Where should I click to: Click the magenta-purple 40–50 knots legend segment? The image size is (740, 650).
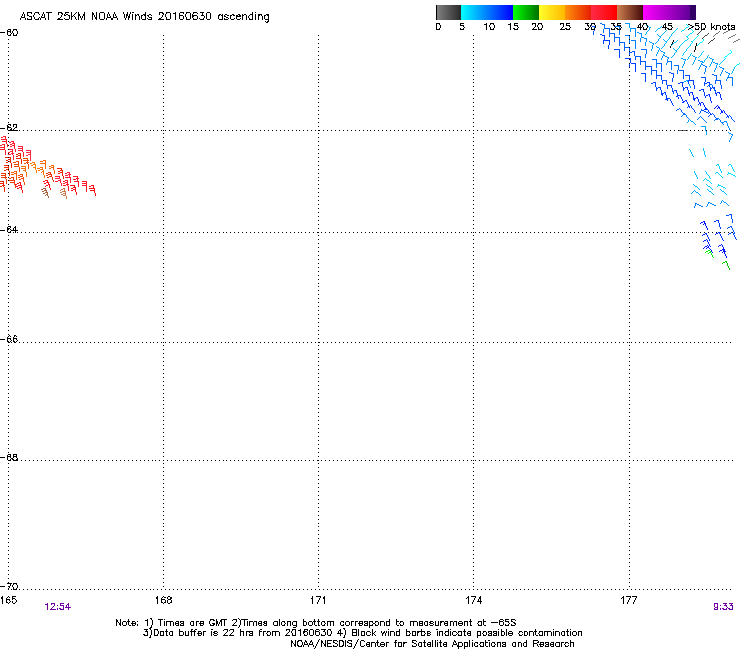click(x=669, y=12)
